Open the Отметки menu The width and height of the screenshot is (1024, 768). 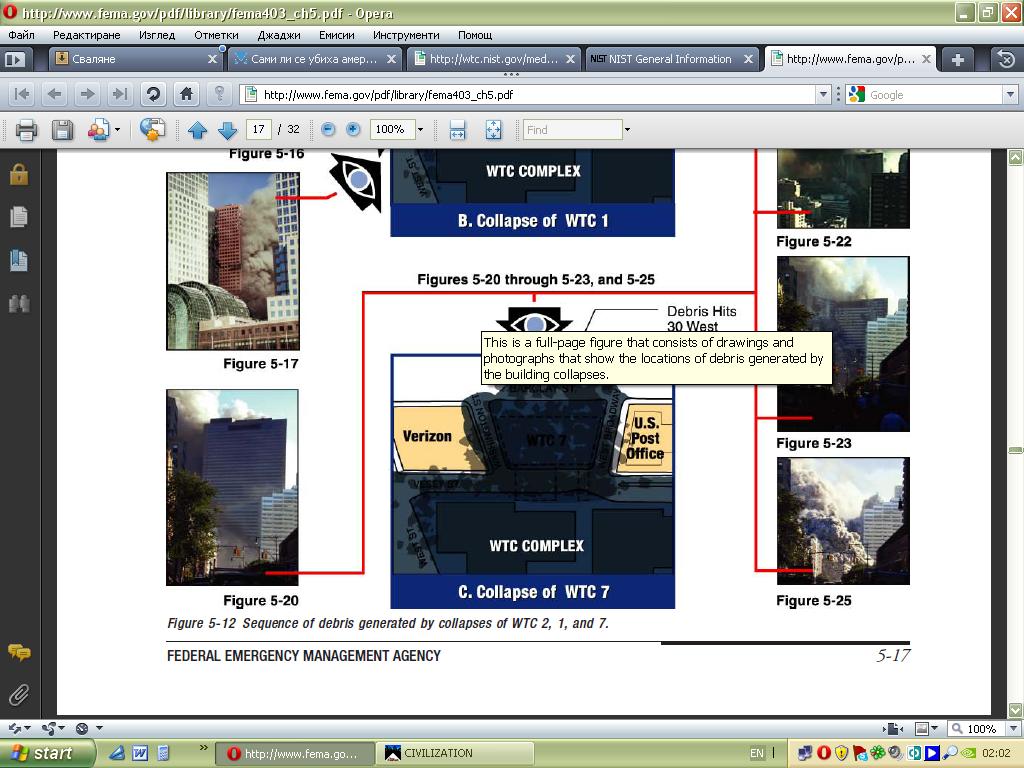216,35
